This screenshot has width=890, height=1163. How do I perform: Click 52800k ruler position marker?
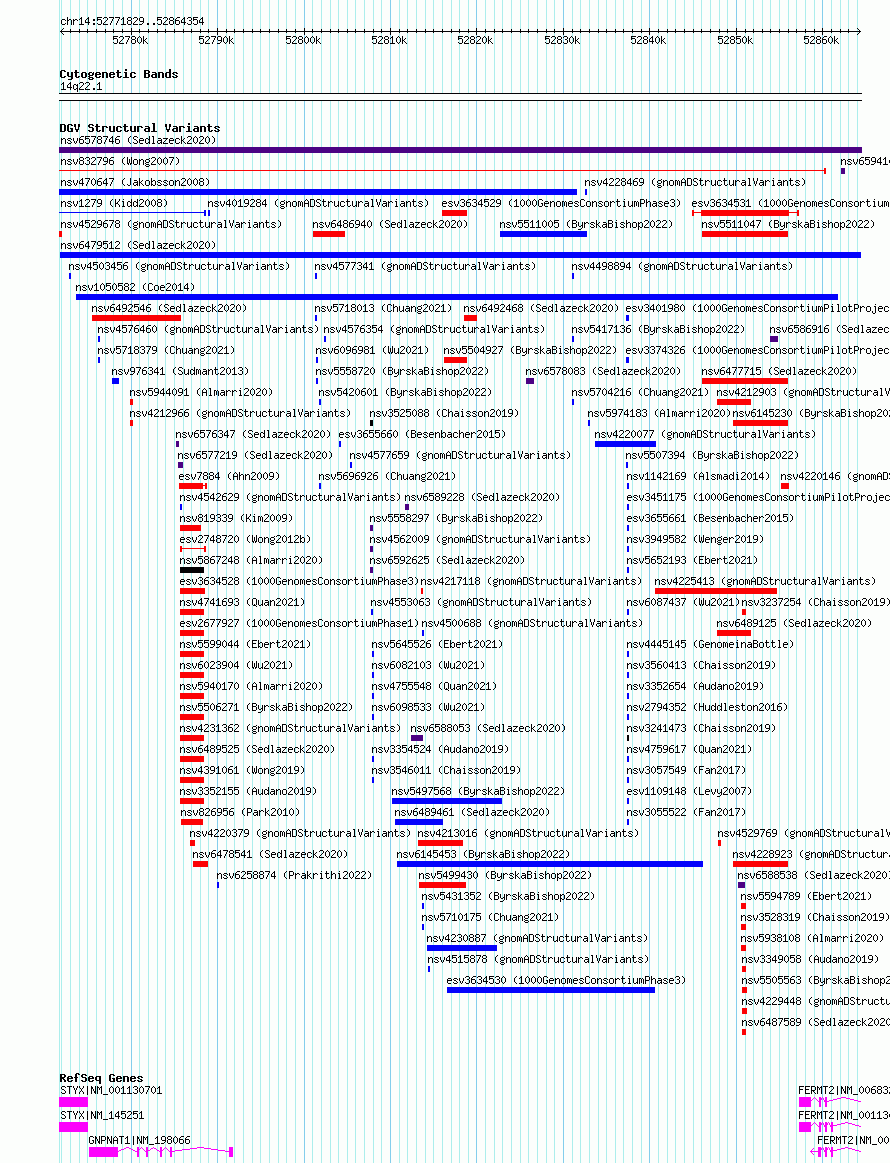pos(303,40)
